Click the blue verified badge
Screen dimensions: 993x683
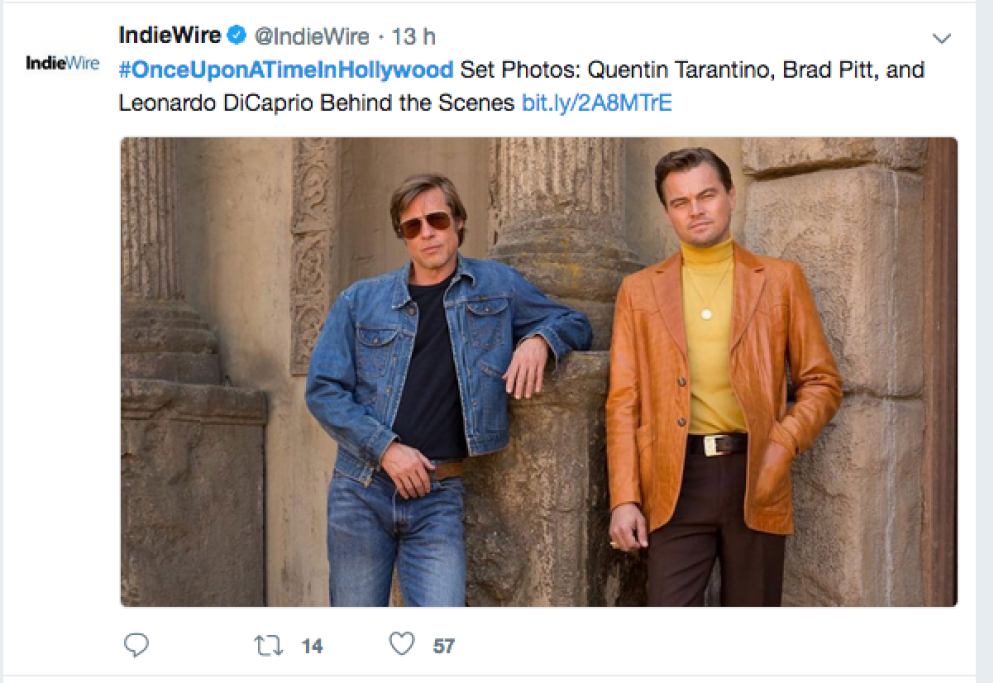[236, 36]
